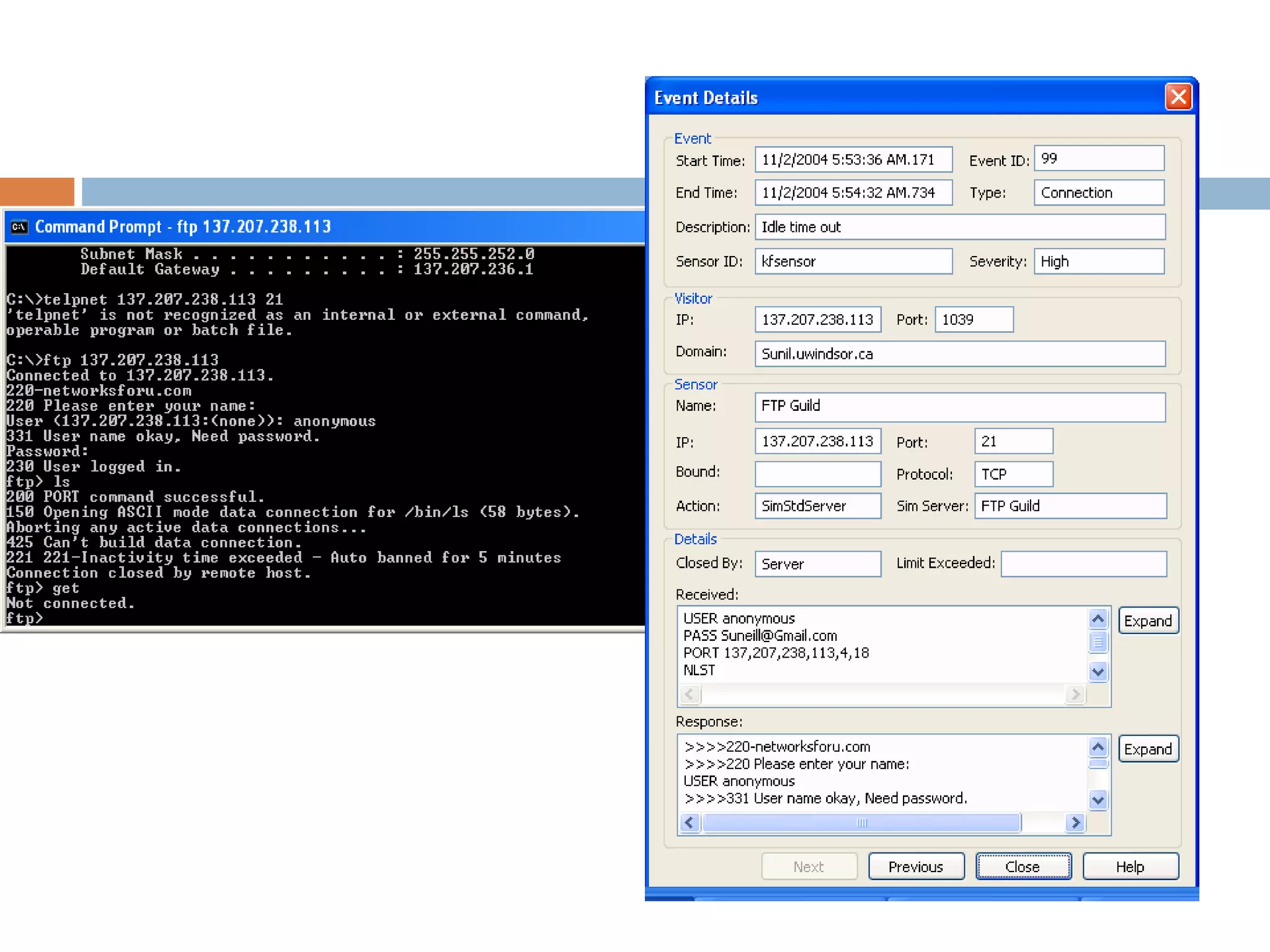
Task: Click the 'NLST' line in Received
Action: (x=699, y=670)
